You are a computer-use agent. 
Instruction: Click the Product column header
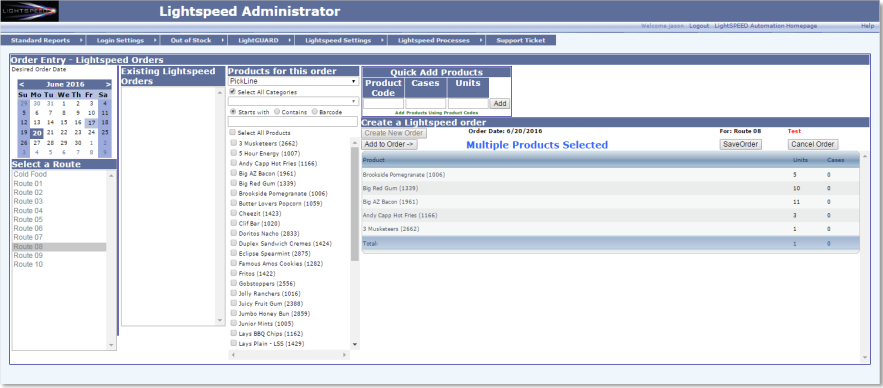373,160
